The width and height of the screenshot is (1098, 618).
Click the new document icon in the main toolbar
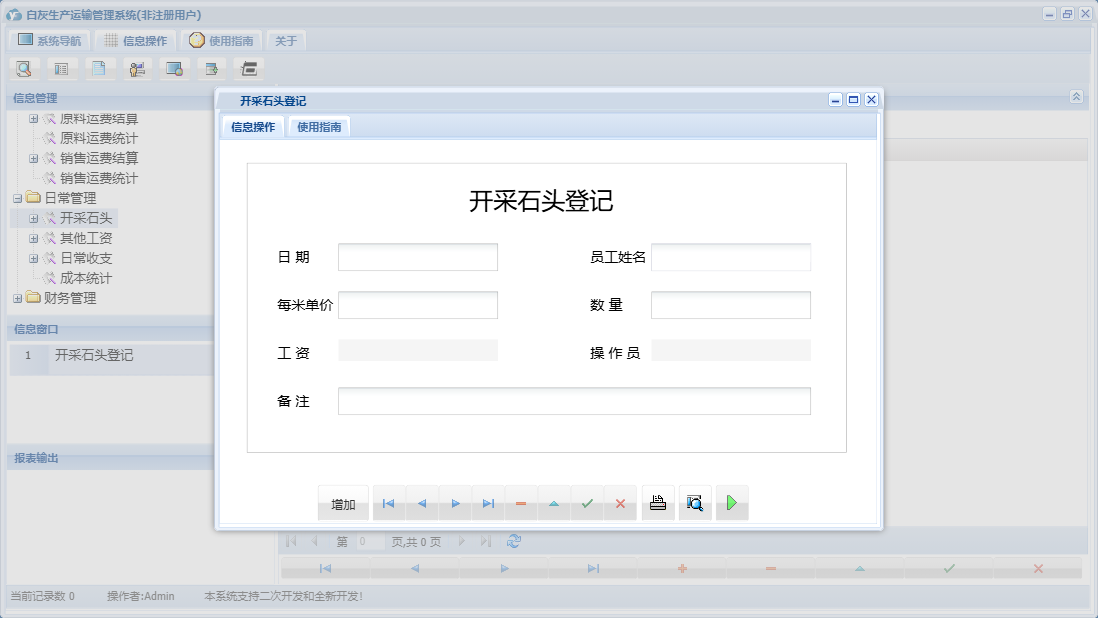(x=99, y=68)
